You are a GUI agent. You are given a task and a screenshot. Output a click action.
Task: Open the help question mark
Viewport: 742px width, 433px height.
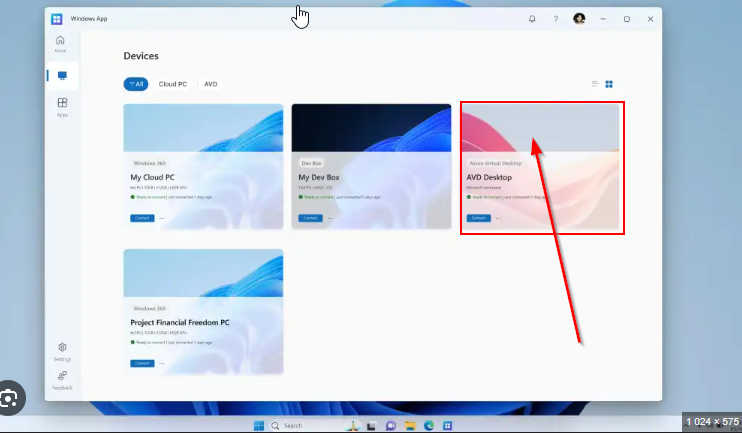pyautogui.click(x=556, y=19)
